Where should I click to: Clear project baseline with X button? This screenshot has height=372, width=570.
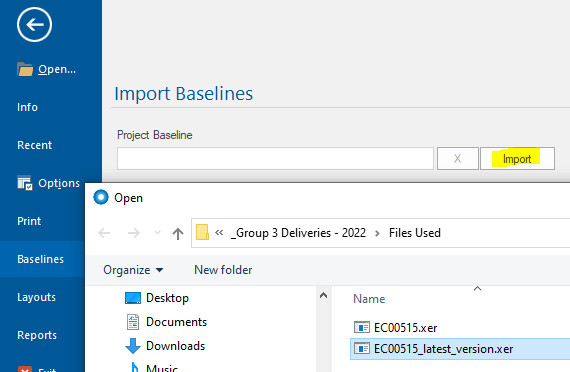coord(458,159)
